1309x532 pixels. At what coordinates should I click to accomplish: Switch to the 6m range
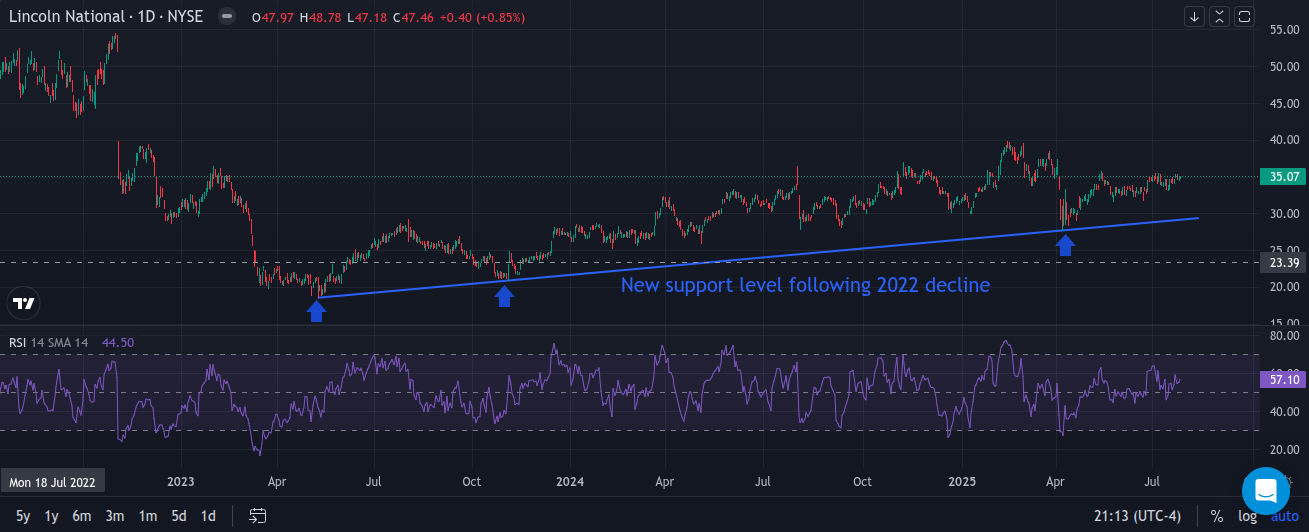coord(82,516)
